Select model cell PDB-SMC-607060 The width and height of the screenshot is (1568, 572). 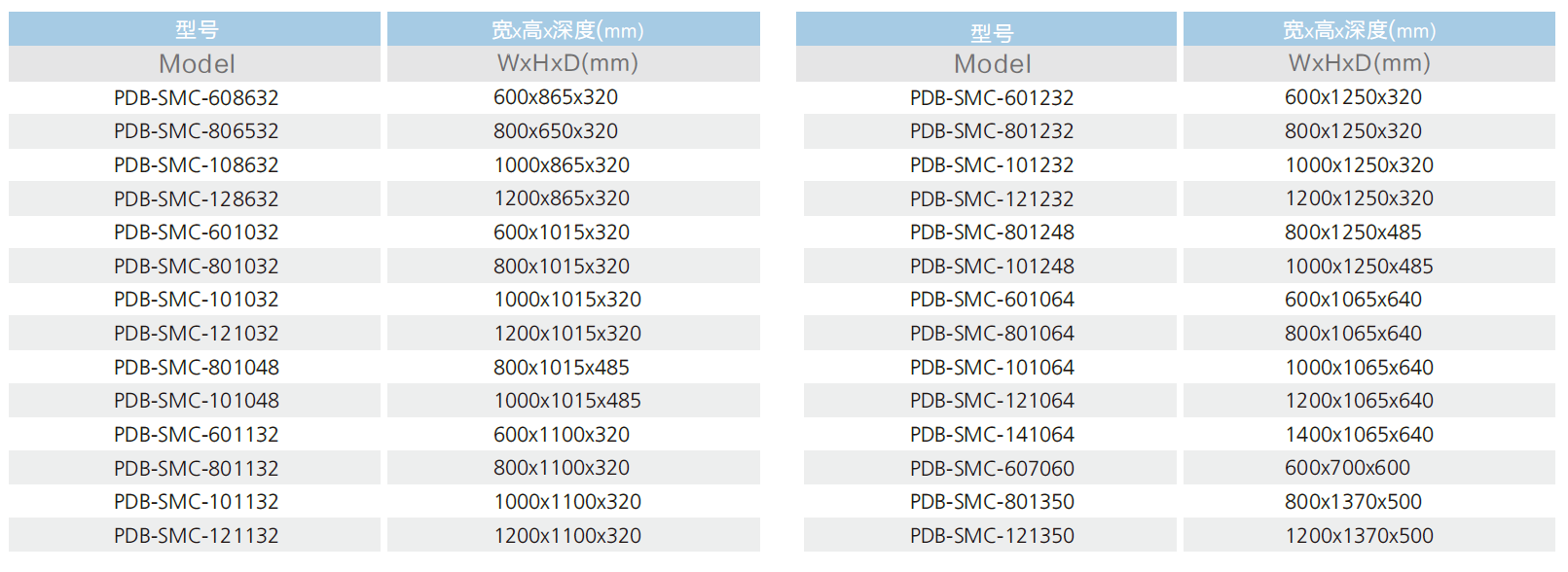990,468
